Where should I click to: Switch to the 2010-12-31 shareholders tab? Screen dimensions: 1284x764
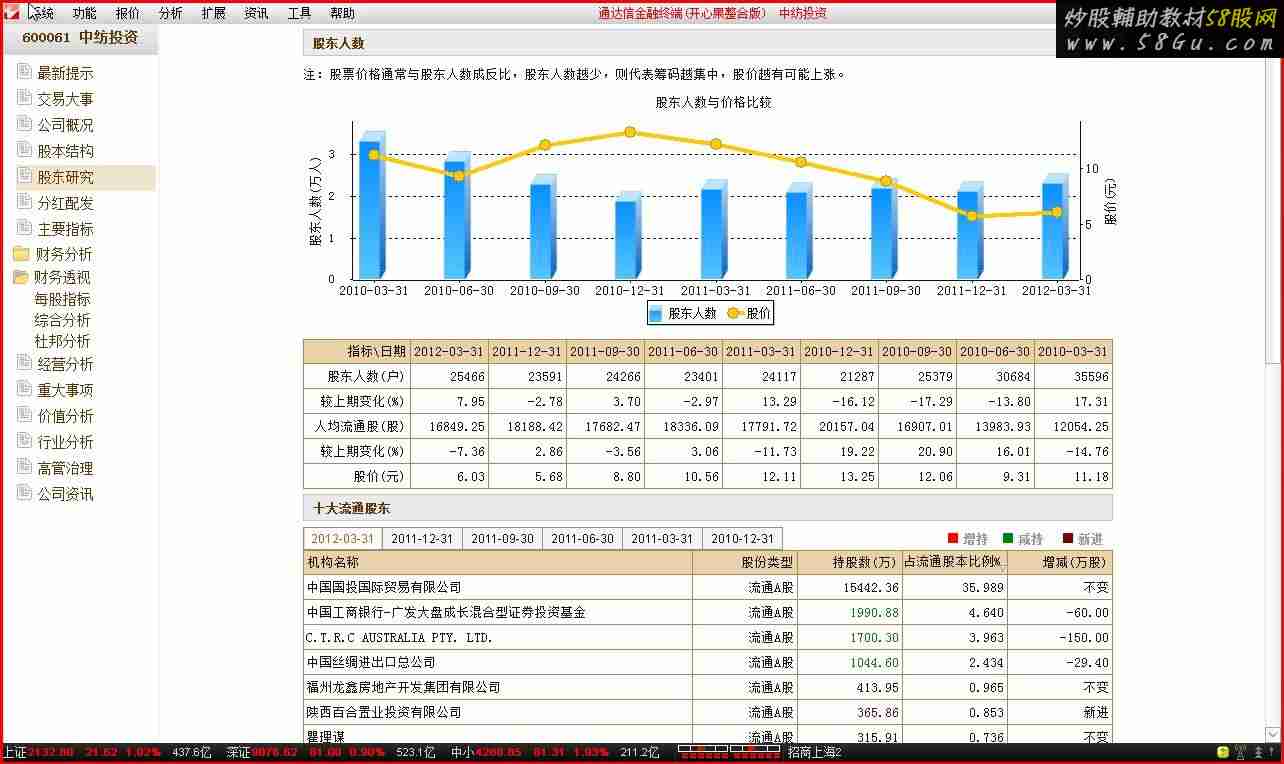(742, 538)
